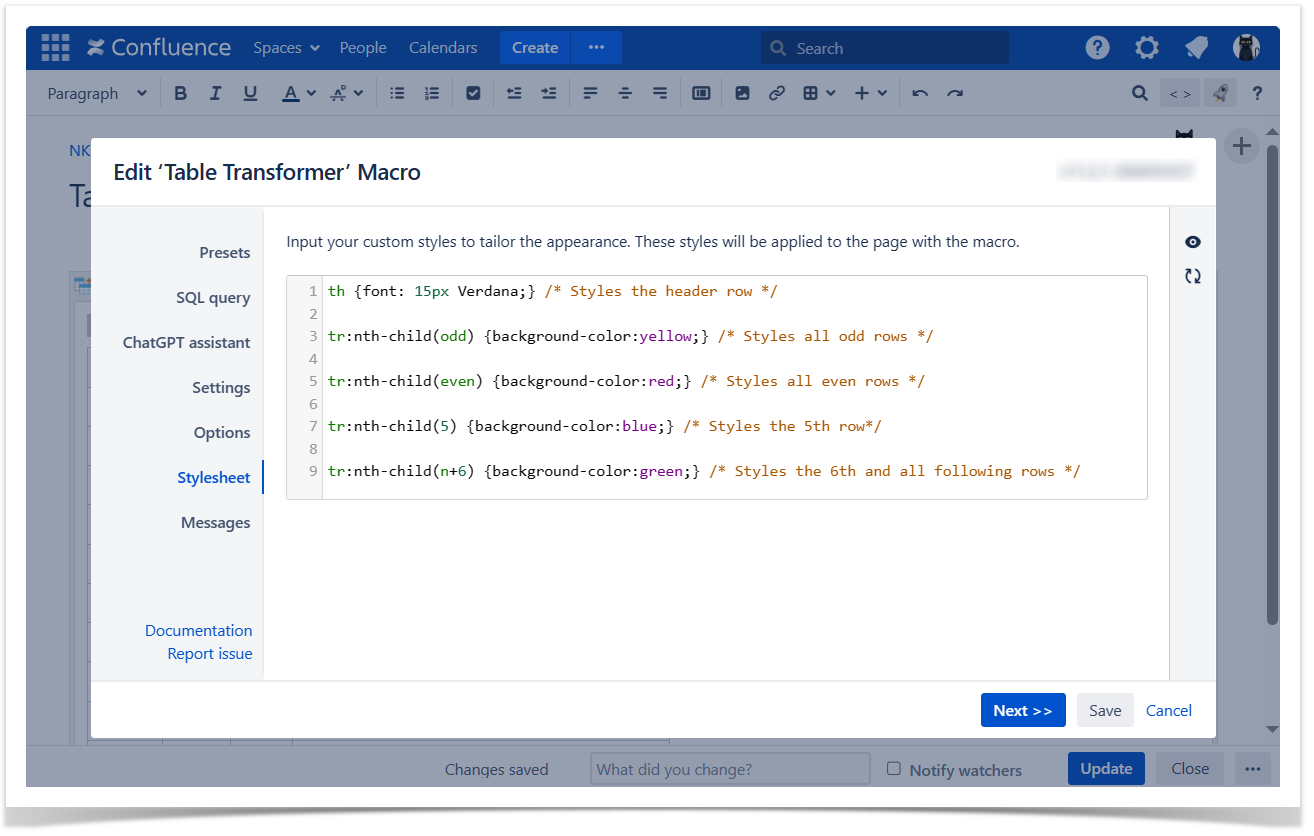Toggle bold formatting in the editor toolbar
The width and height of the screenshot is (1314, 836).
[180, 93]
